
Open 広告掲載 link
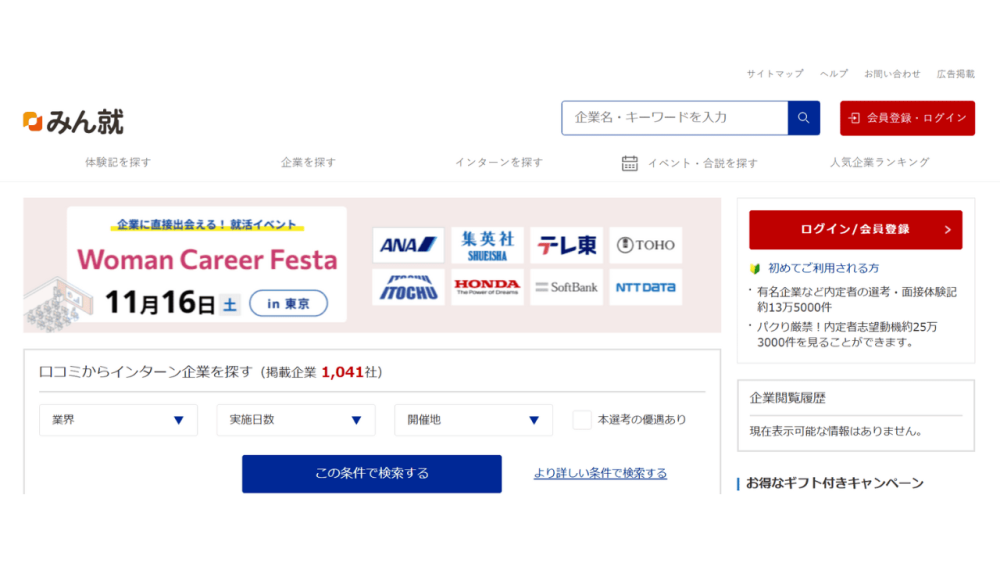point(955,74)
